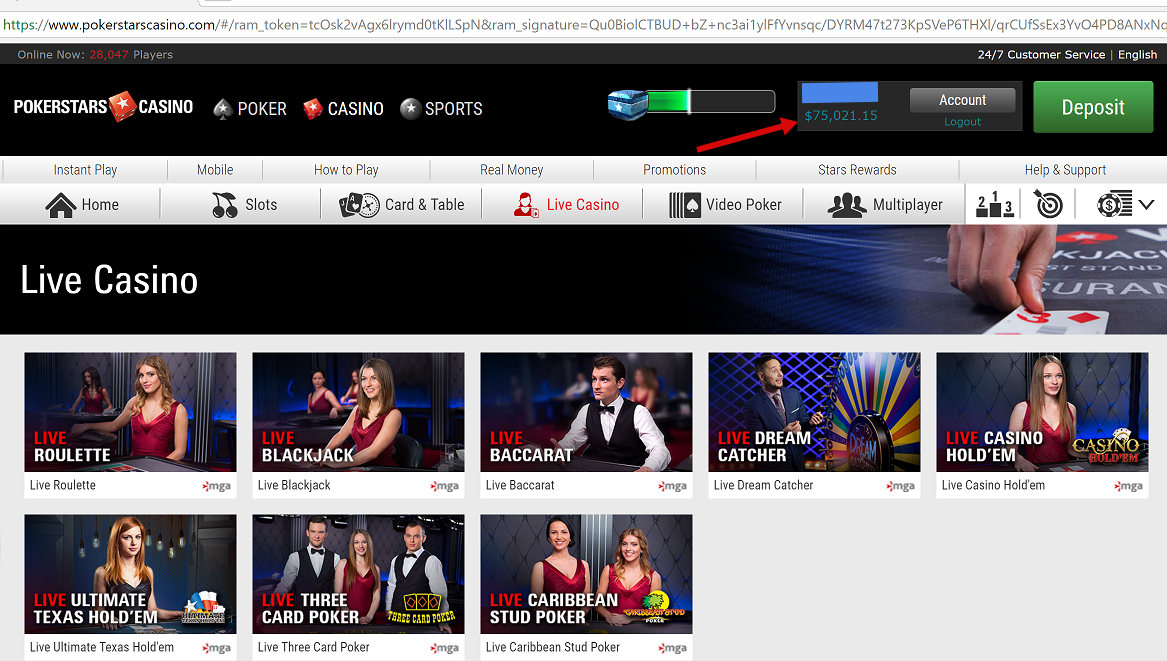The height and width of the screenshot is (661, 1167).
Task: Change language via English link
Action: click(x=1137, y=54)
